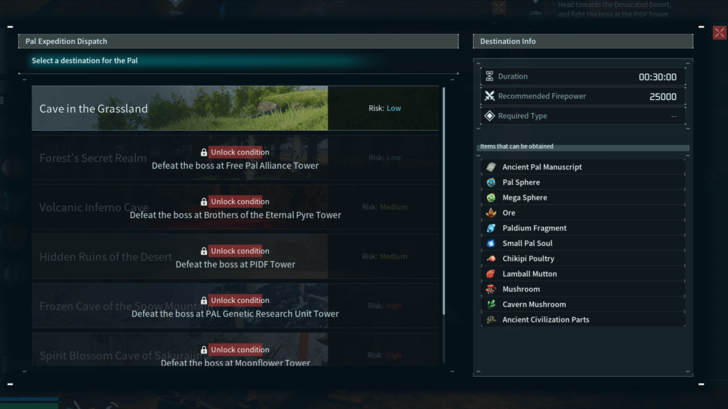Select the locked Forest's Secret Realm destination
This screenshot has width=728, height=409.
235,158
